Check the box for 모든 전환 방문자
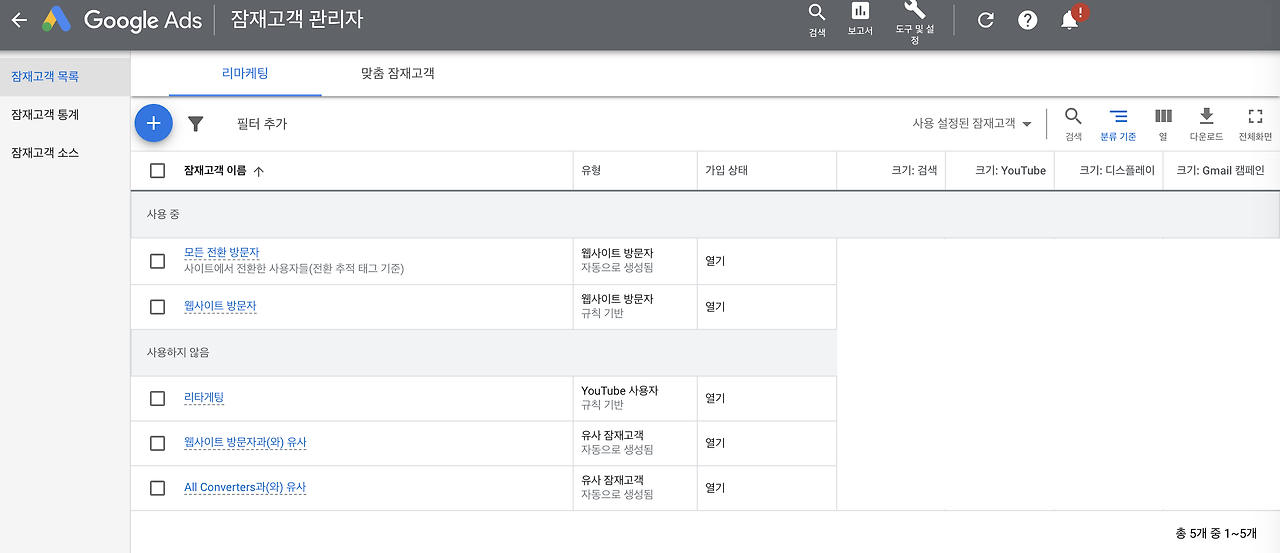This screenshot has width=1280, height=553. tap(157, 261)
